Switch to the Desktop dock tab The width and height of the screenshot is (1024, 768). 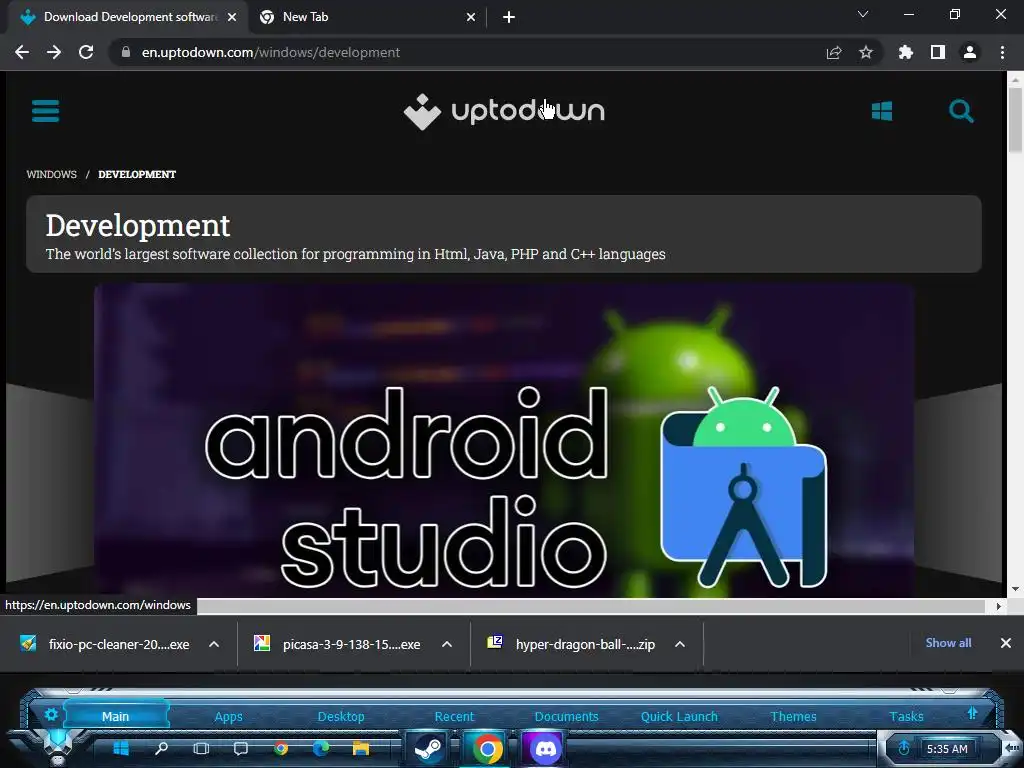click(341, 716)
